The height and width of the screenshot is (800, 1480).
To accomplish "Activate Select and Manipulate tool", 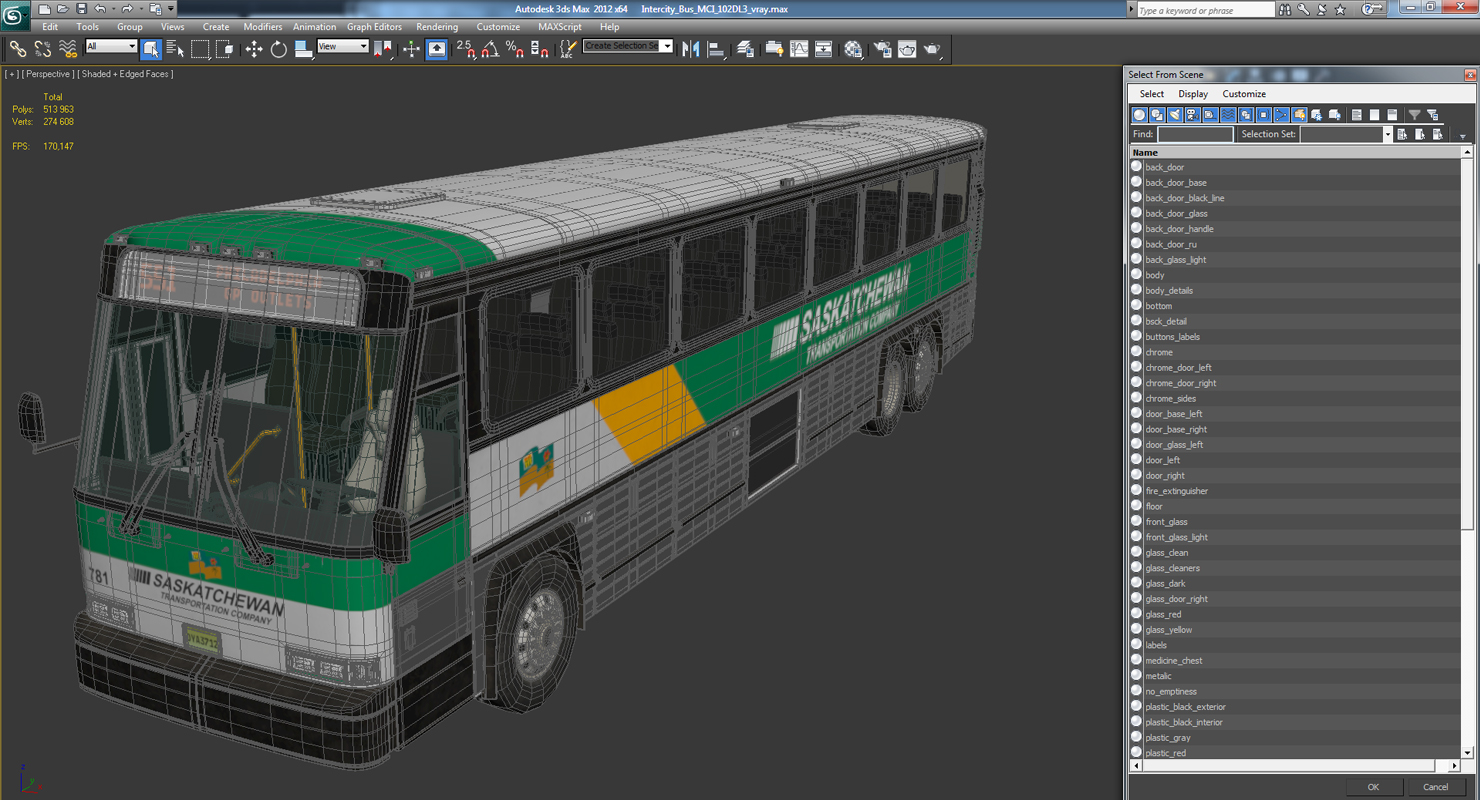I will (x=411, y=48).
